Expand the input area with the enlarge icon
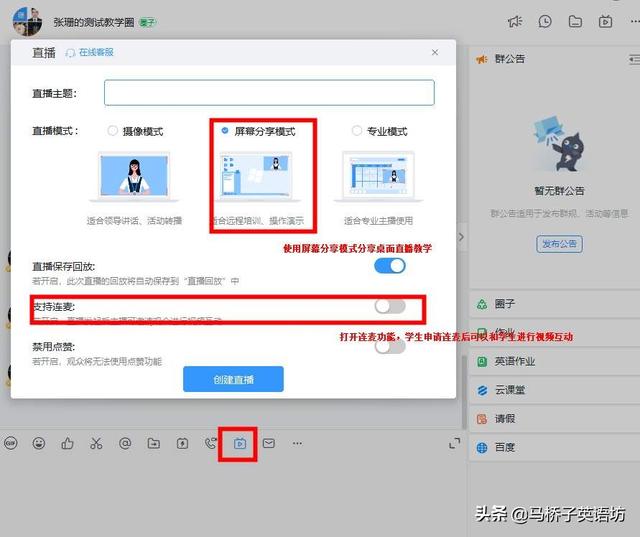The height and width of the screenshot is (537, 640). pos(454,443)
